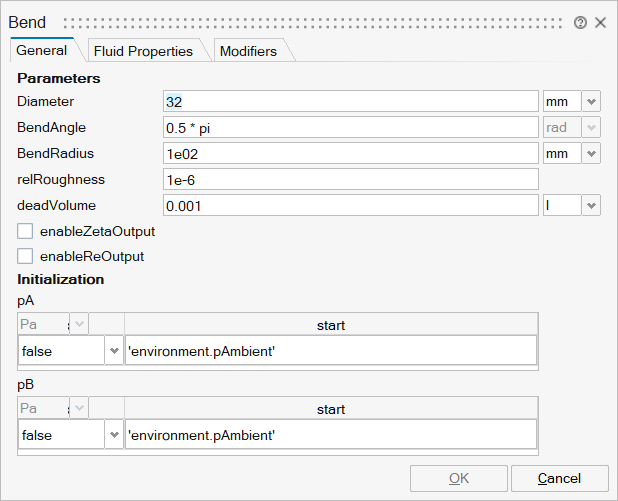Toggle the enableReOutput checkbox
618x501 pixels.
click(x=26, y=256)
